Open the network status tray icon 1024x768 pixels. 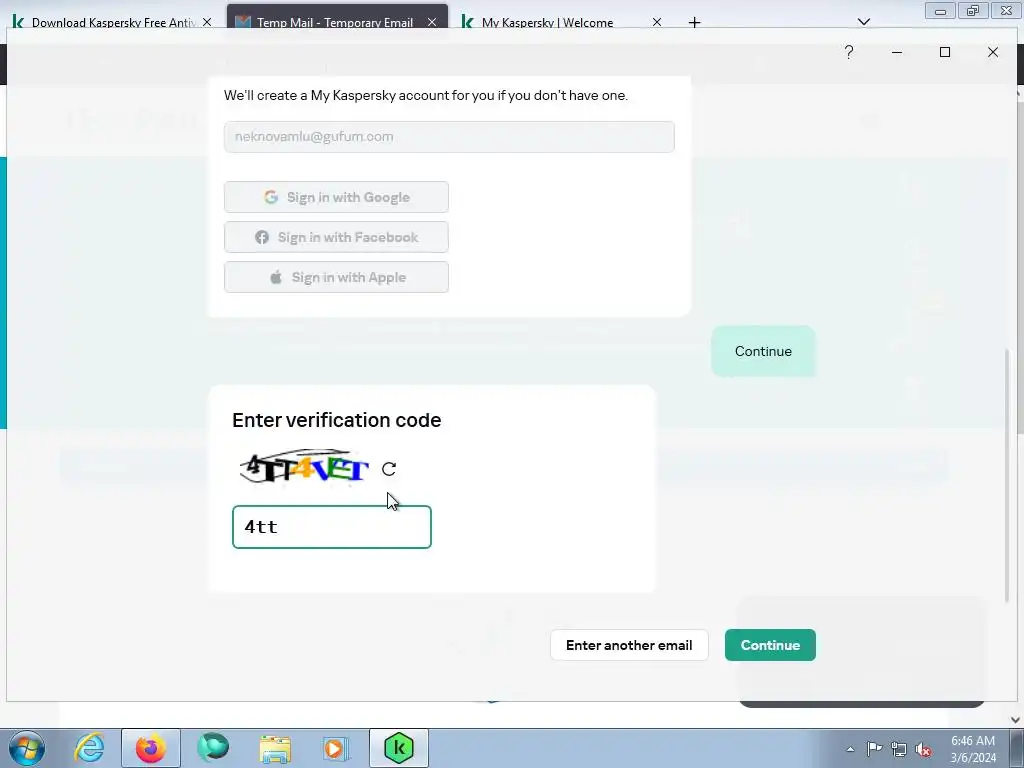(x=899, y=749)
